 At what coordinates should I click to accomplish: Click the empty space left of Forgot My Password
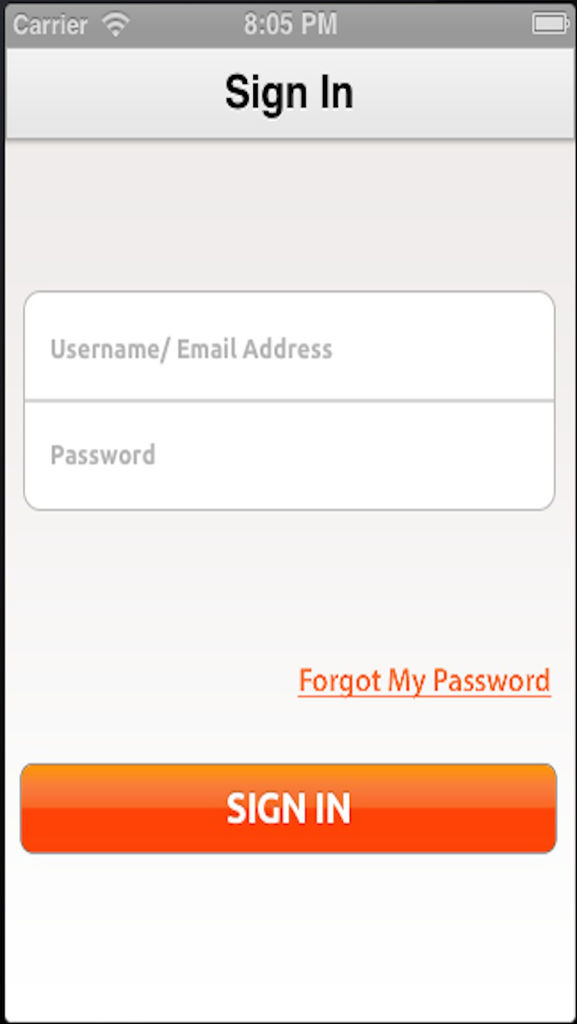(150, 681)
